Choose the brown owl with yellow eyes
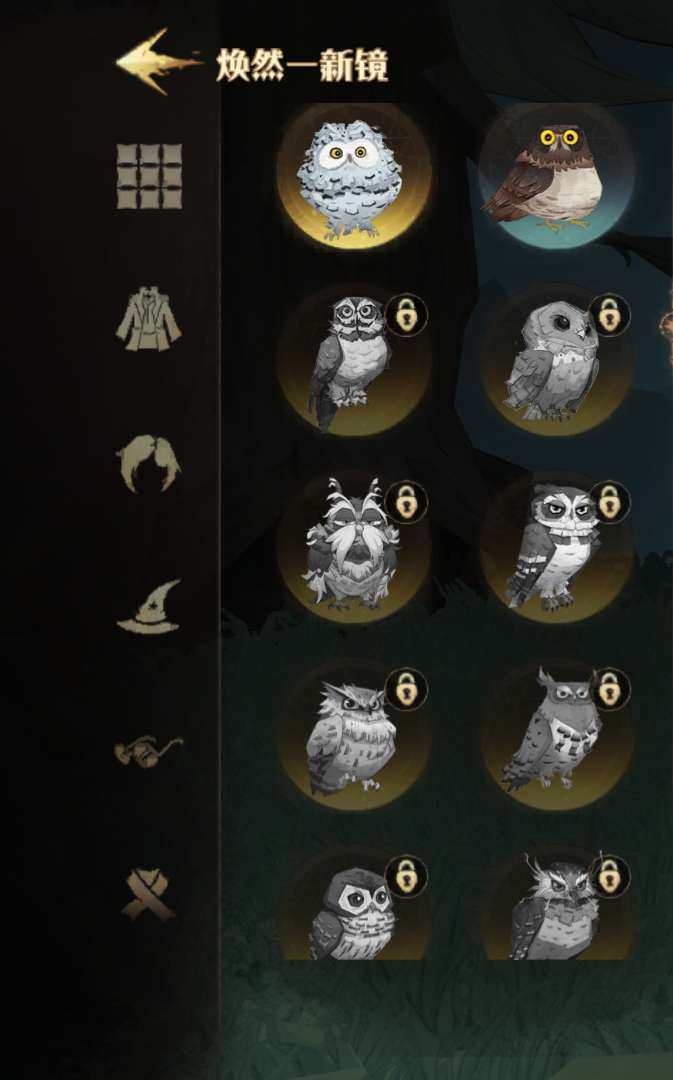673x1080 pixels. click(557, 177)
